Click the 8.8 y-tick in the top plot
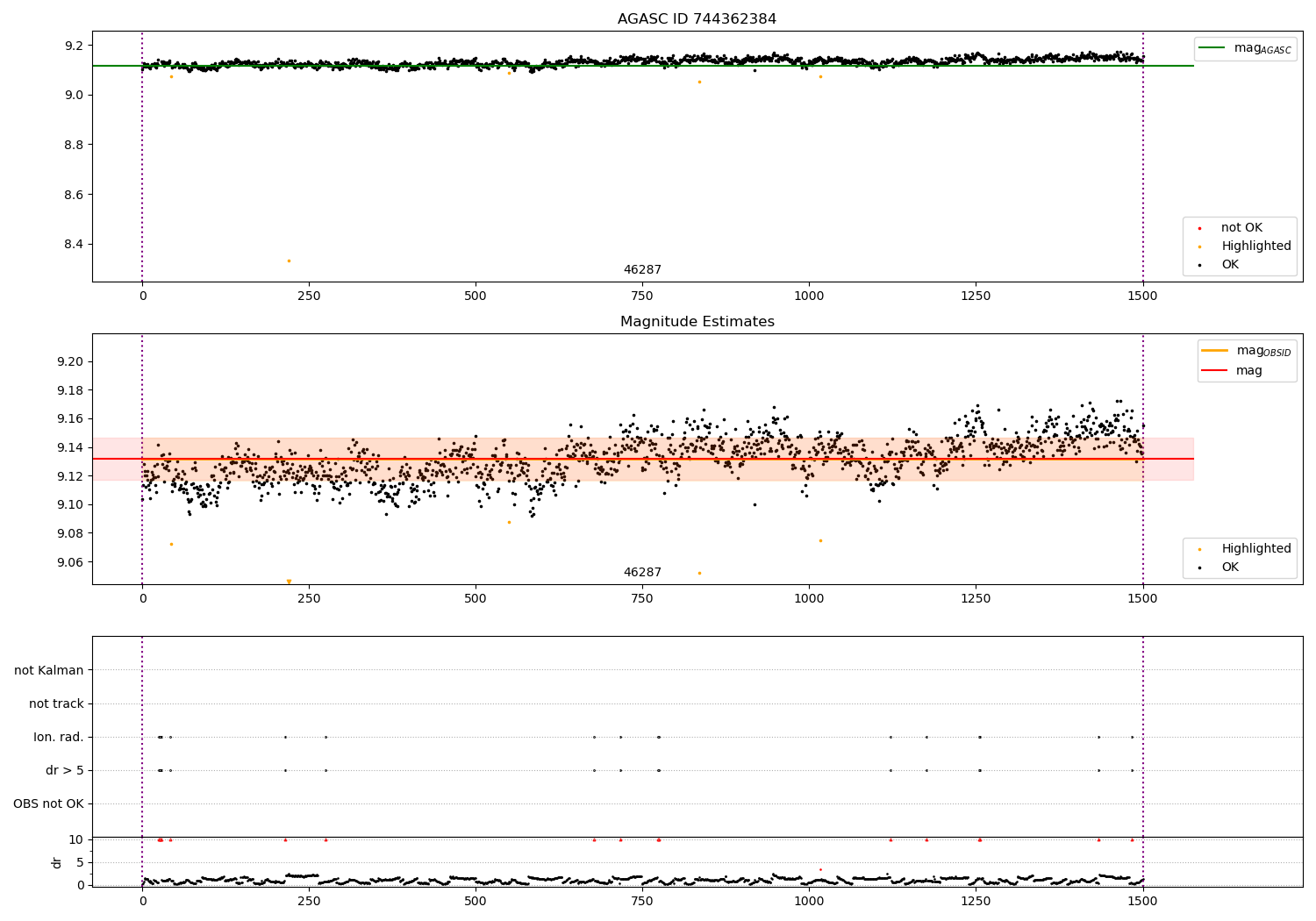The width and height of the screenshot is (1316, 921). point(74,145)
